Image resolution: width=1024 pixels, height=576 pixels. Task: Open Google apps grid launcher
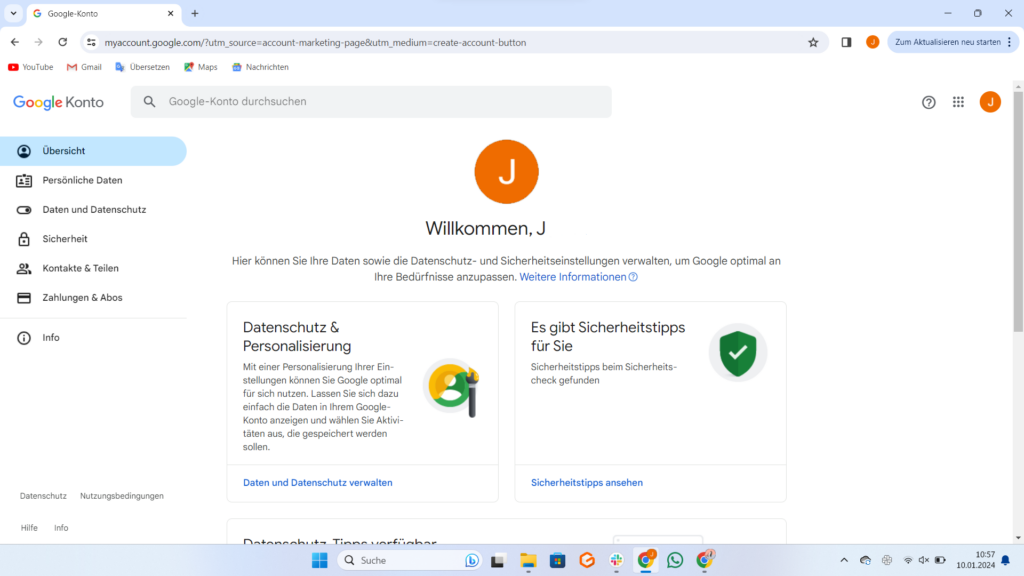point(958,102)
